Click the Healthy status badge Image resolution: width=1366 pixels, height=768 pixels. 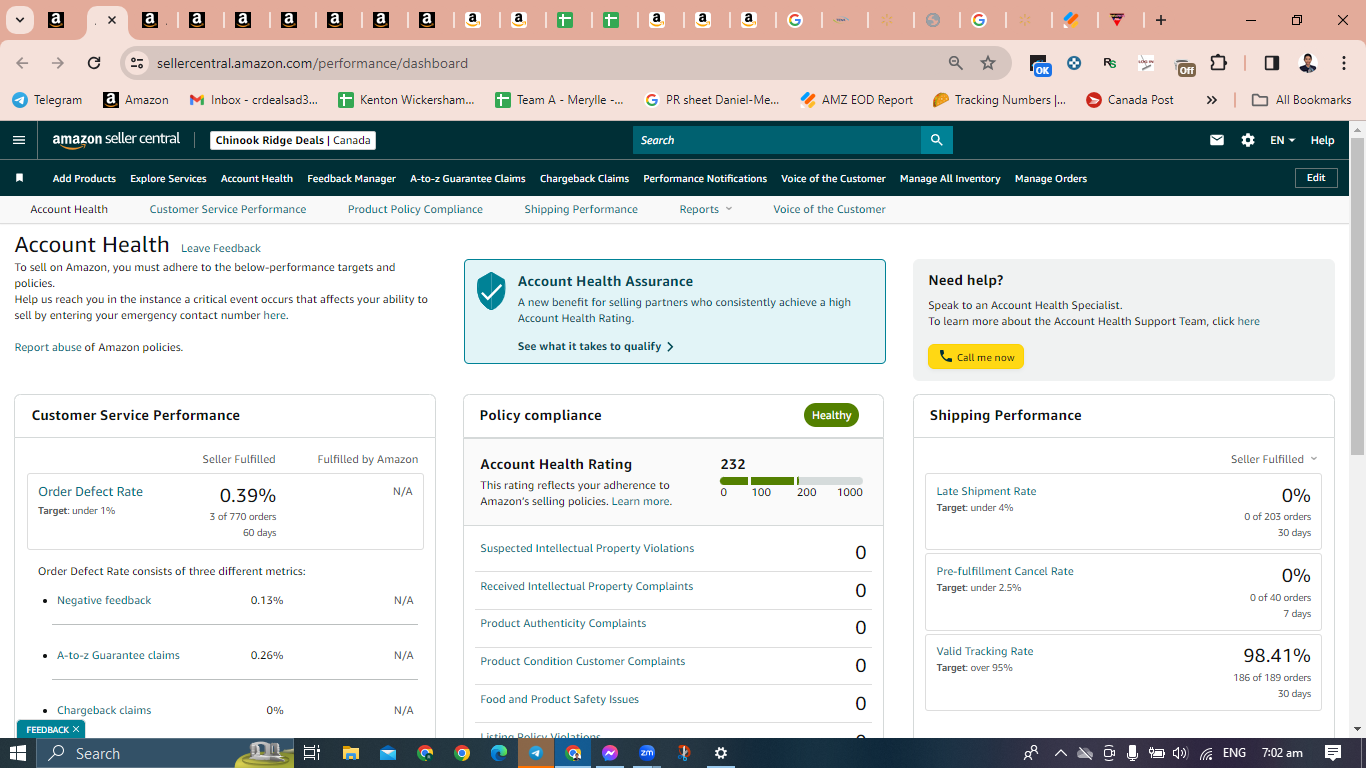(x=831, y=415)
